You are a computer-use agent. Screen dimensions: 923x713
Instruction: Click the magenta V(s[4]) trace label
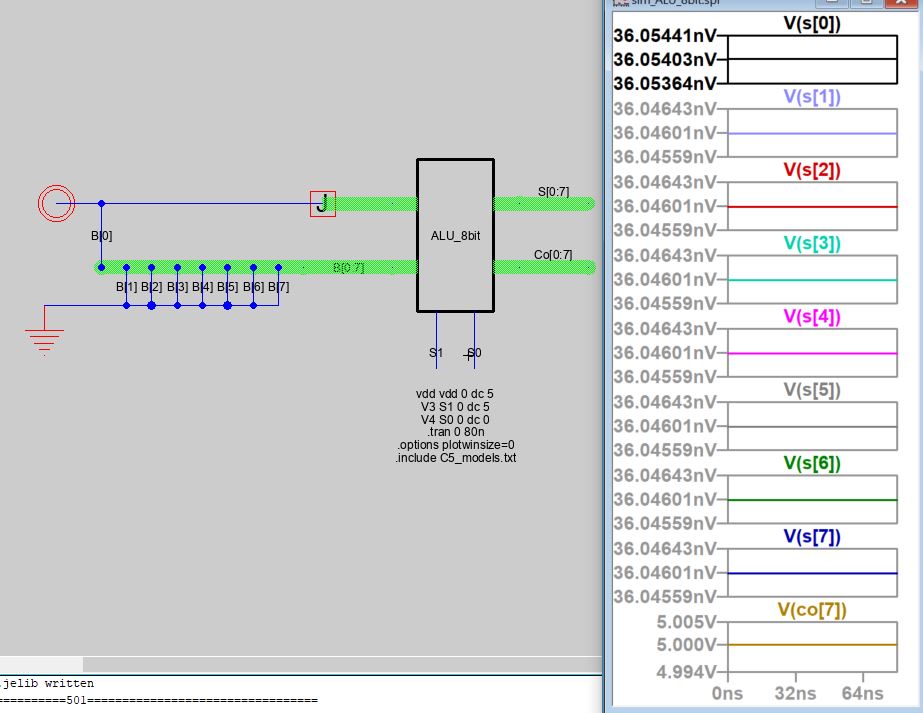coord(812,317)
